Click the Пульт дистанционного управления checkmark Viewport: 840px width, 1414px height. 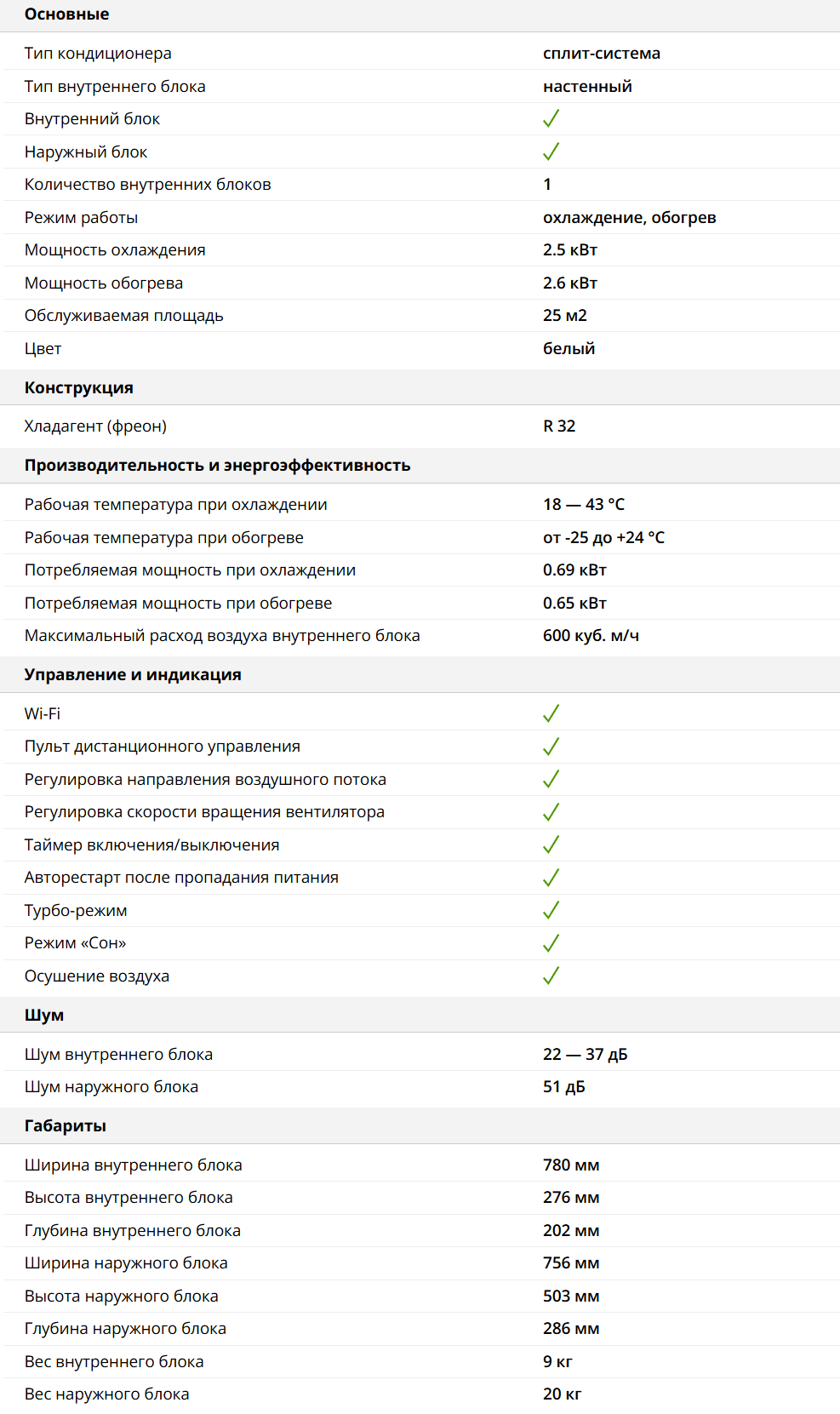click(x=551, y=747)
